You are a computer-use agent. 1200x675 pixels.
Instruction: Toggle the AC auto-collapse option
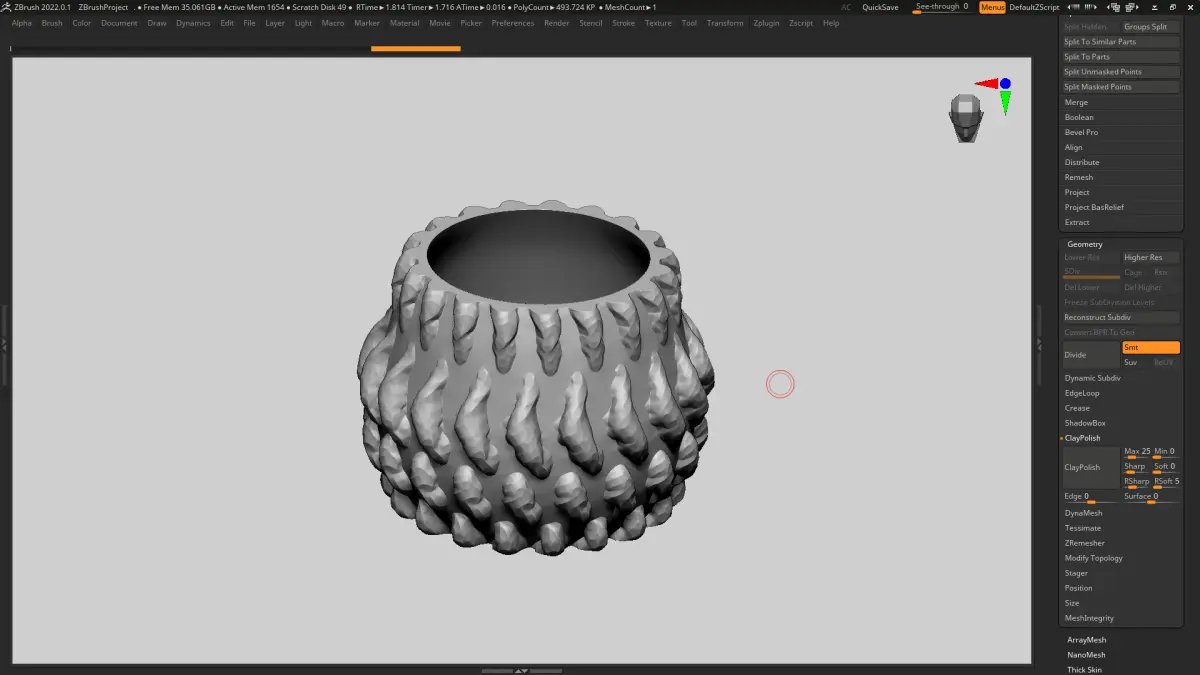coord(846,7)
